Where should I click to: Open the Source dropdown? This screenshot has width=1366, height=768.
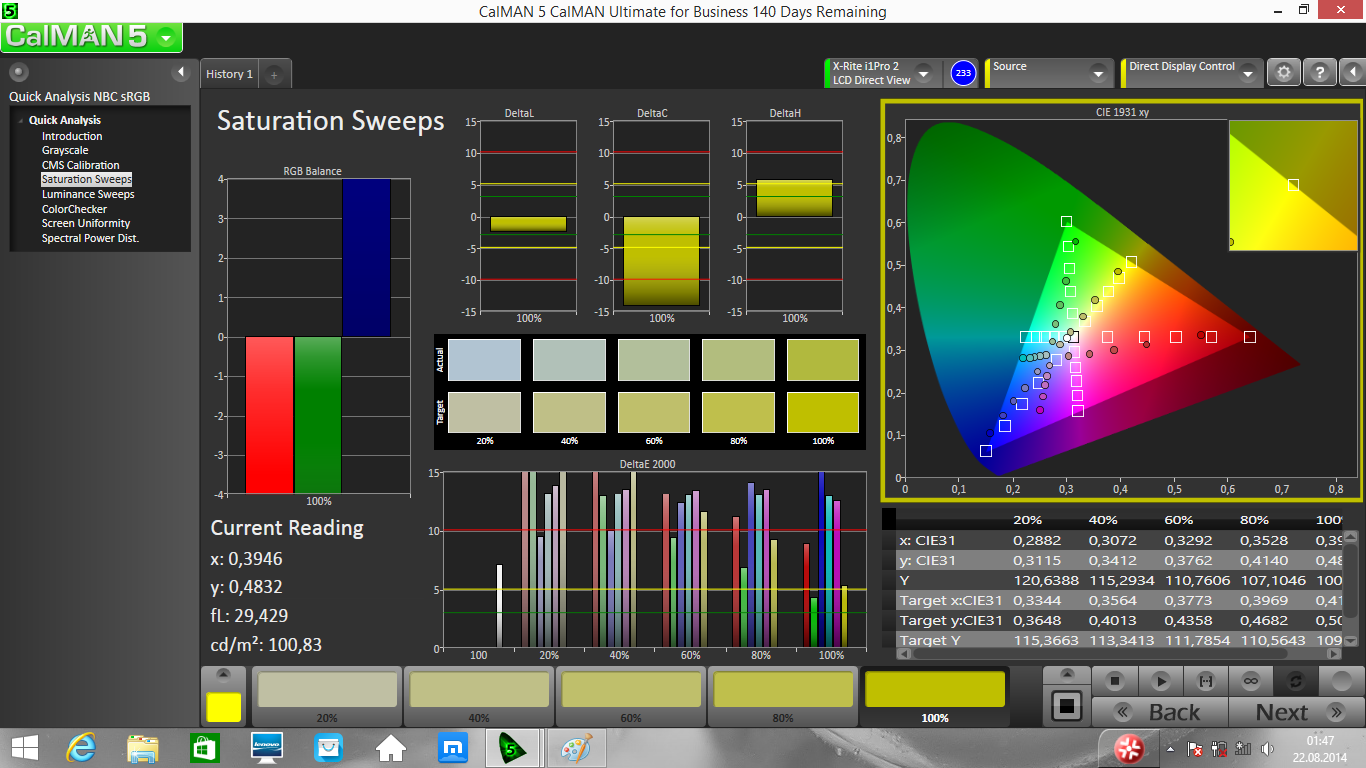click(x=1098, y=73)
